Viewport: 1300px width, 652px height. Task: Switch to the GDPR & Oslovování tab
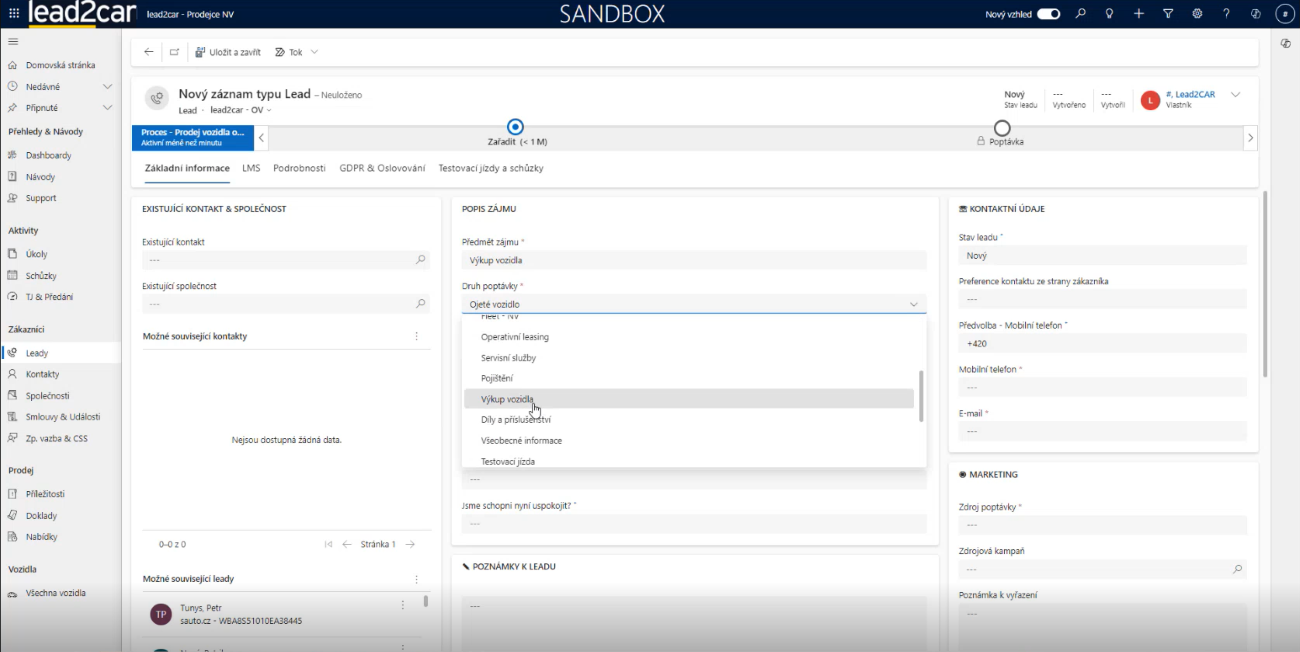(382, 168)
